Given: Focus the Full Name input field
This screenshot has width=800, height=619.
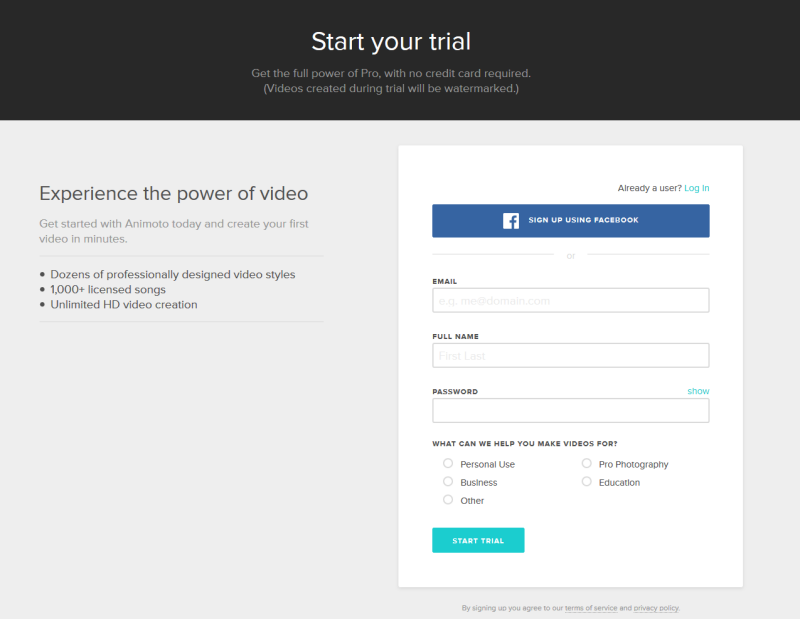Looking at the screenshot, I should point(570,356).
